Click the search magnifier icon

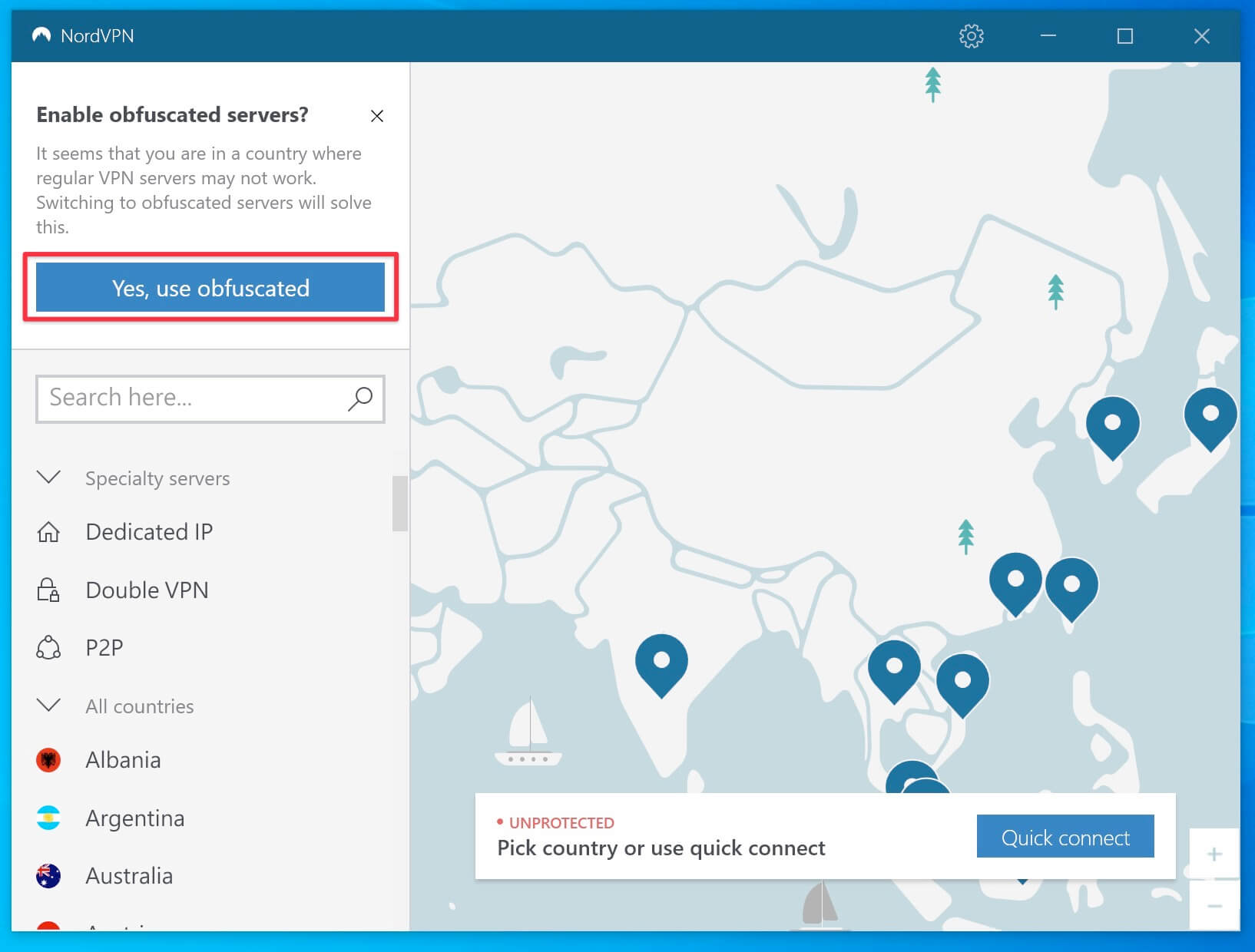pos(359,398)
